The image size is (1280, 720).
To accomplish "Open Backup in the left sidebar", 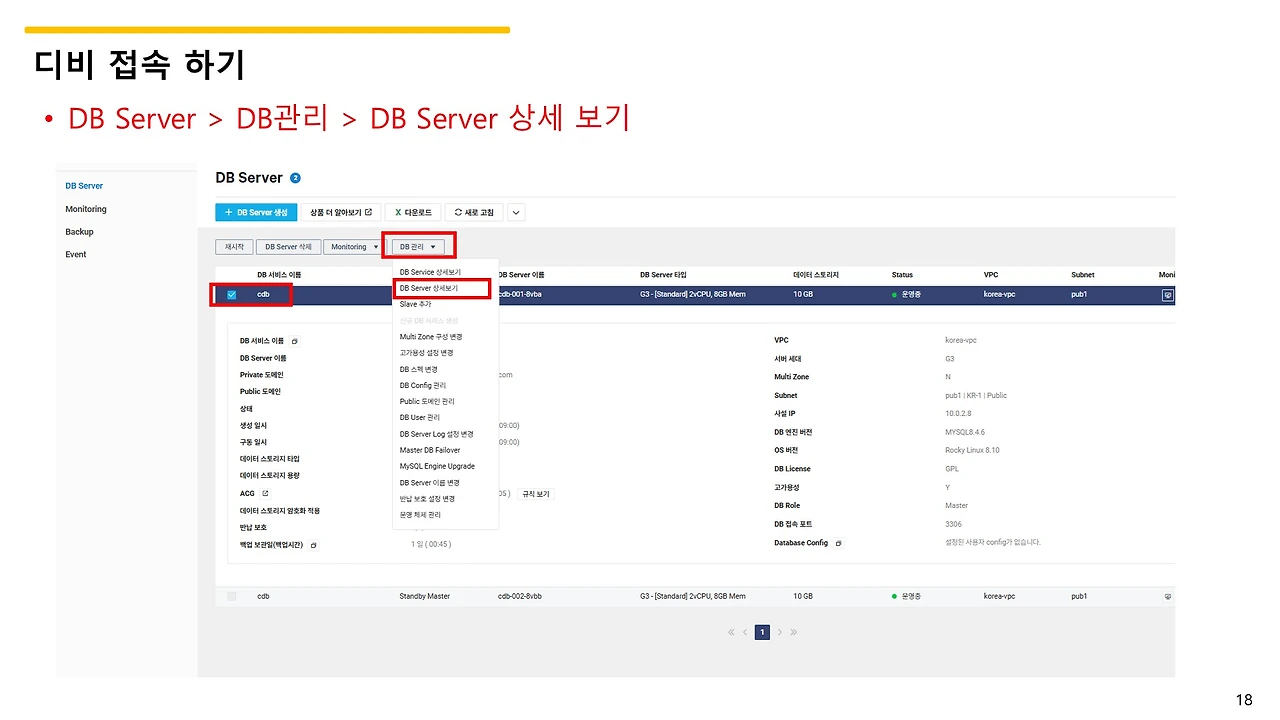I will (x=79, y=232).
